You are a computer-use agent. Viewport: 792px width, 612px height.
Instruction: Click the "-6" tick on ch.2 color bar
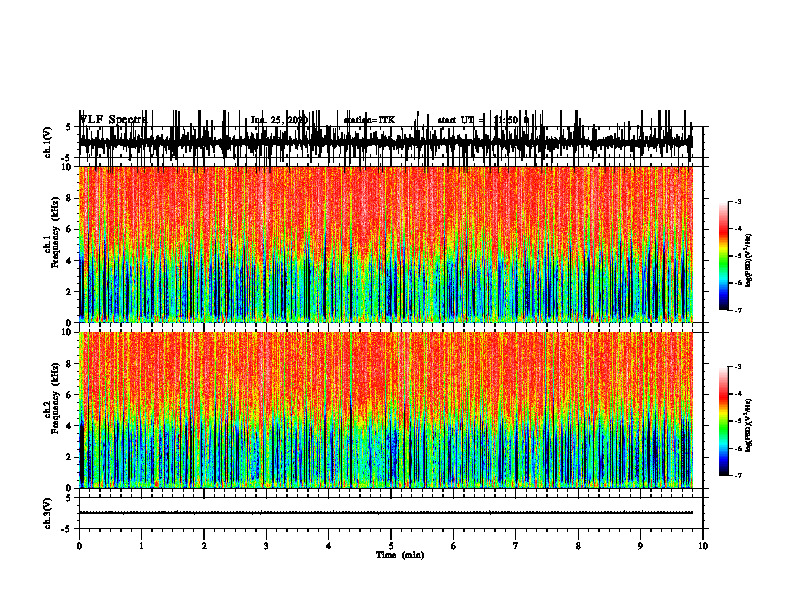(x=737, y=448)
